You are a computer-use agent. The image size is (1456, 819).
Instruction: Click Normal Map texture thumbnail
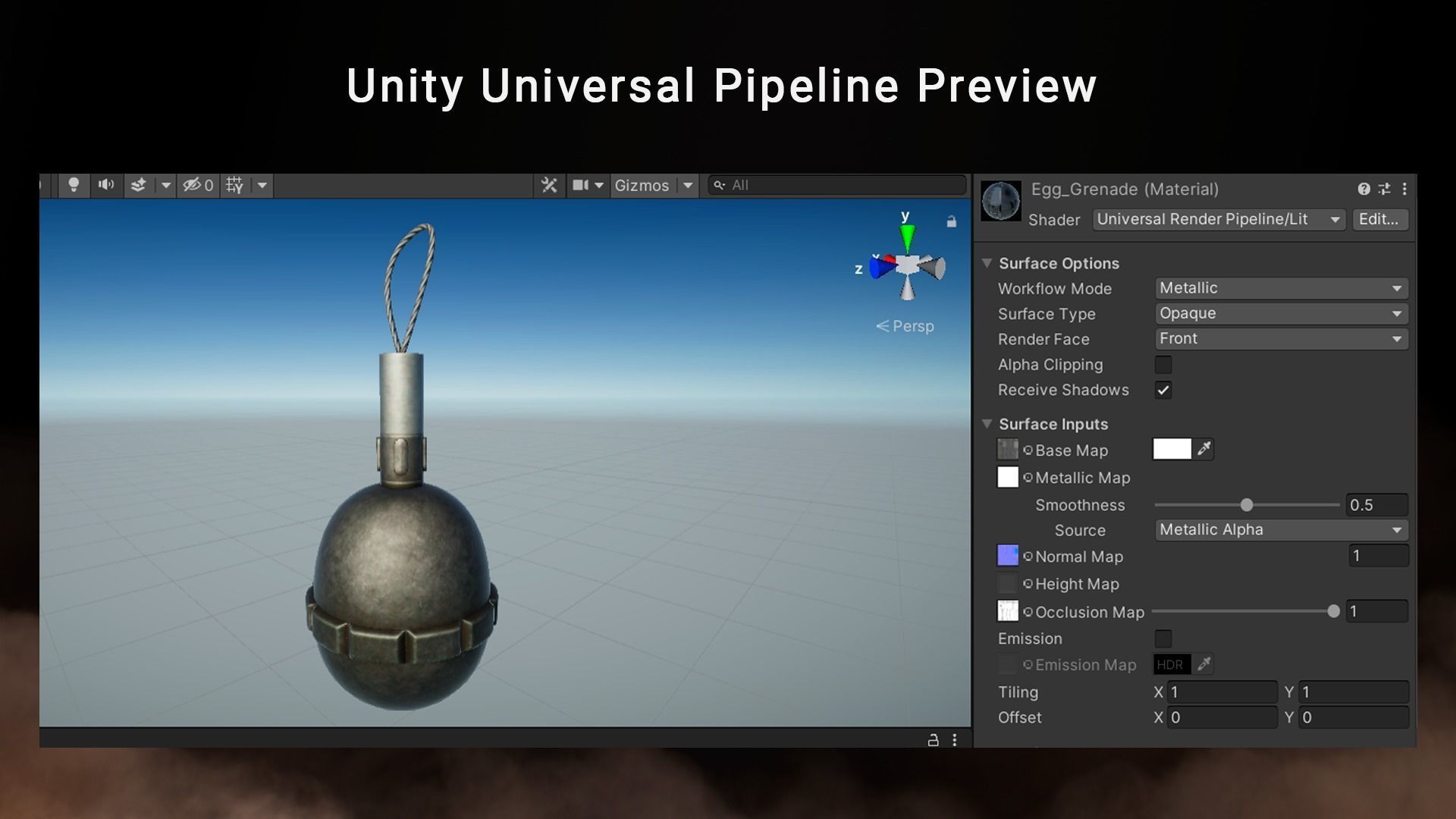click(1007, 556)
